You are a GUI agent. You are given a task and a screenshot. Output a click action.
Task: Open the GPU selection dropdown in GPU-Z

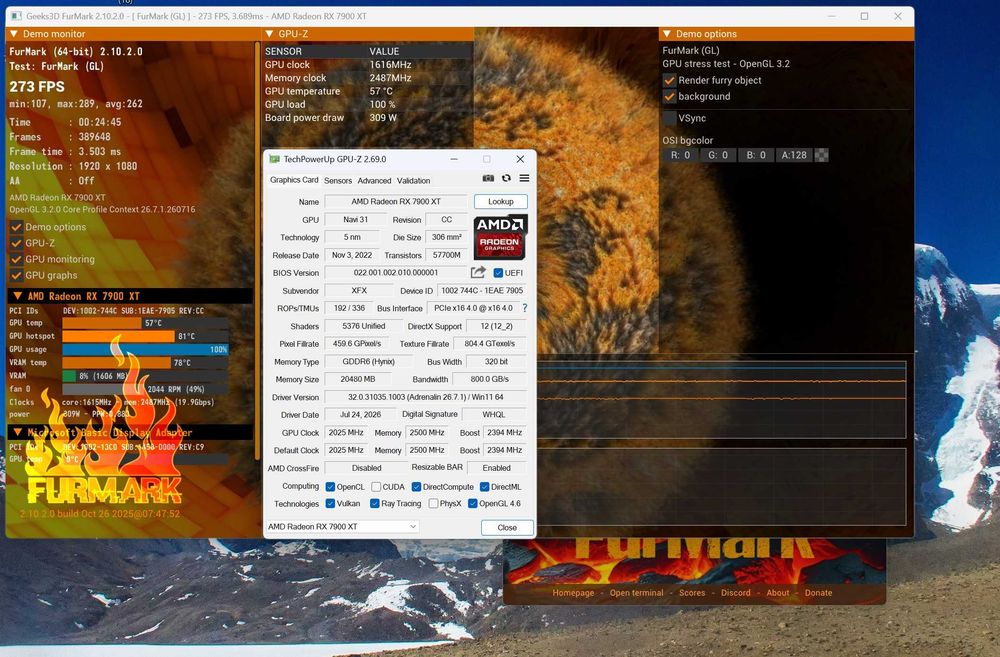(342, 527)
